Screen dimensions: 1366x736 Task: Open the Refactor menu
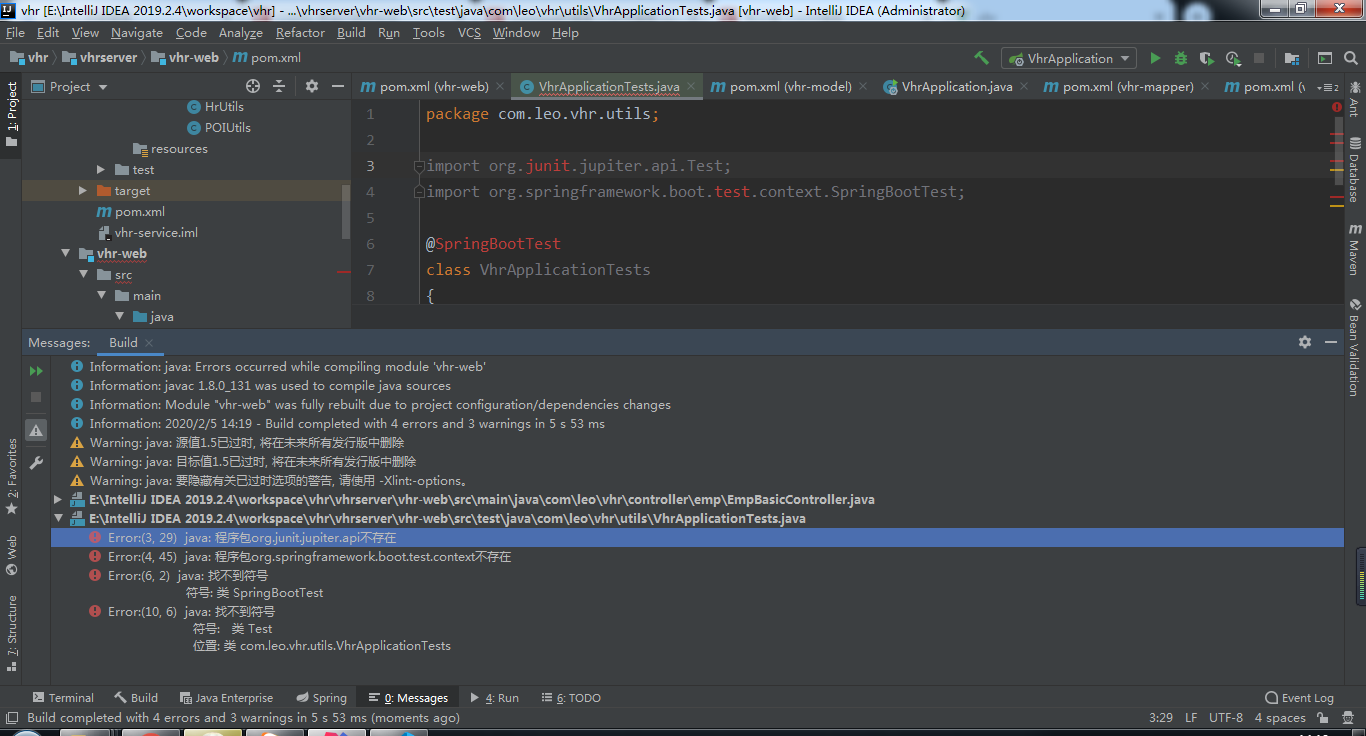[x=300, y=32]
